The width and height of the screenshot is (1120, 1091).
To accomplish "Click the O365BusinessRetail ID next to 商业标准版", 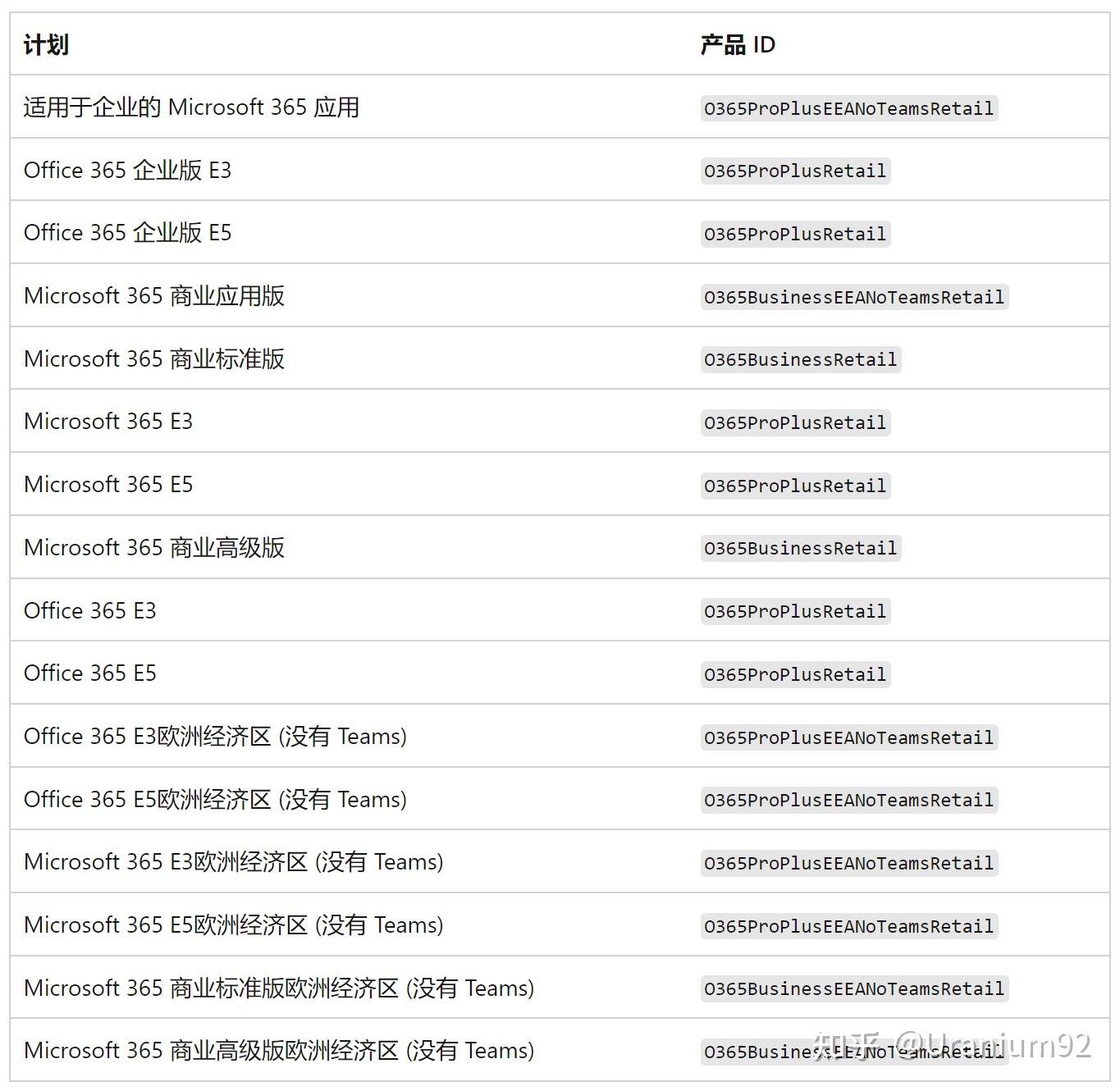I will (799, 359).
